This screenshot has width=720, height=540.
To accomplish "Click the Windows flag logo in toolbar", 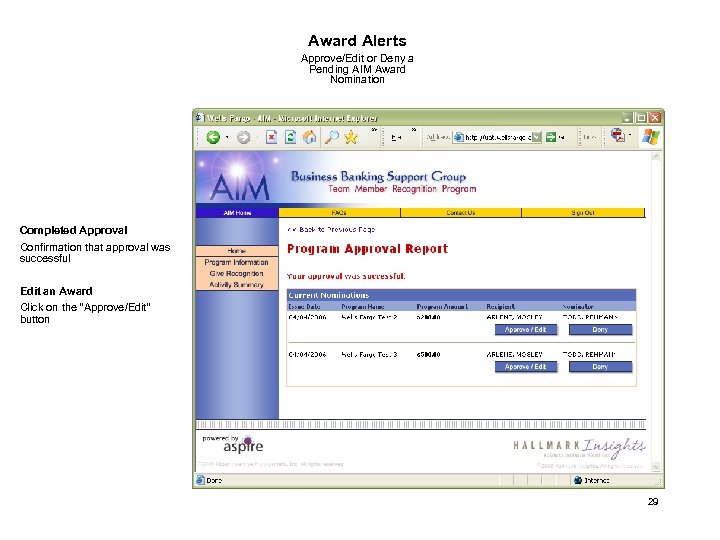I will [651, 136].
